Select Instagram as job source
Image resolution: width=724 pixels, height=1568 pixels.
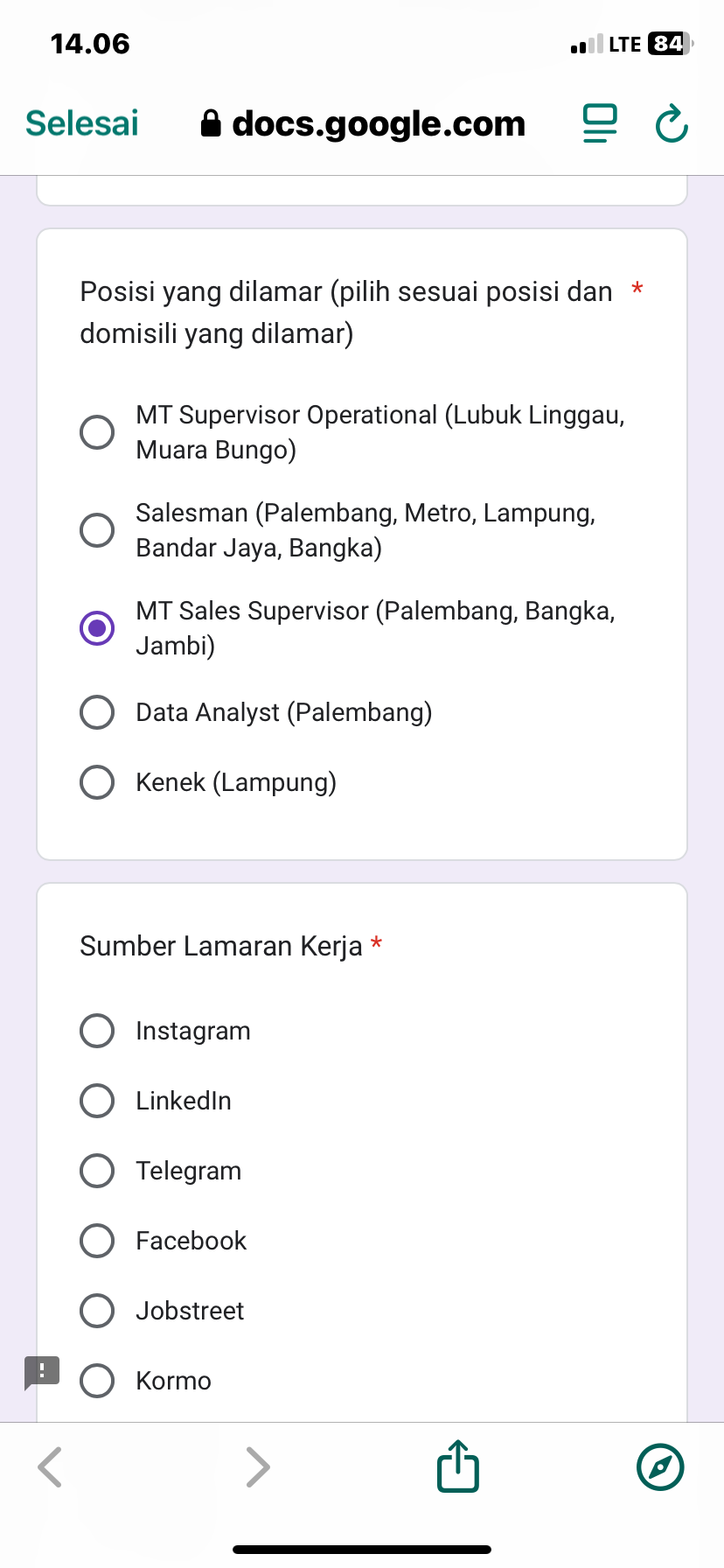click(97, 1031)
